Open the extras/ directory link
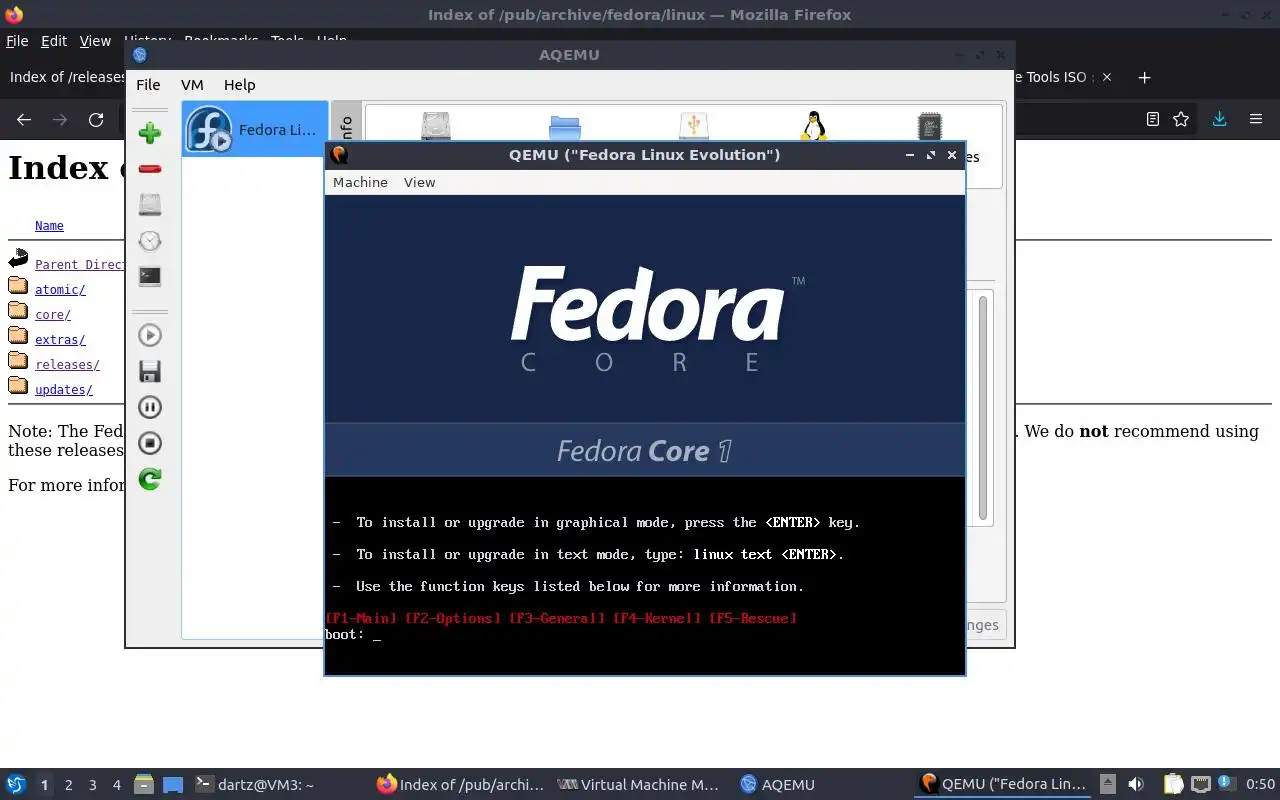The height and width of the screenshot is (800, 1280). 60,340
